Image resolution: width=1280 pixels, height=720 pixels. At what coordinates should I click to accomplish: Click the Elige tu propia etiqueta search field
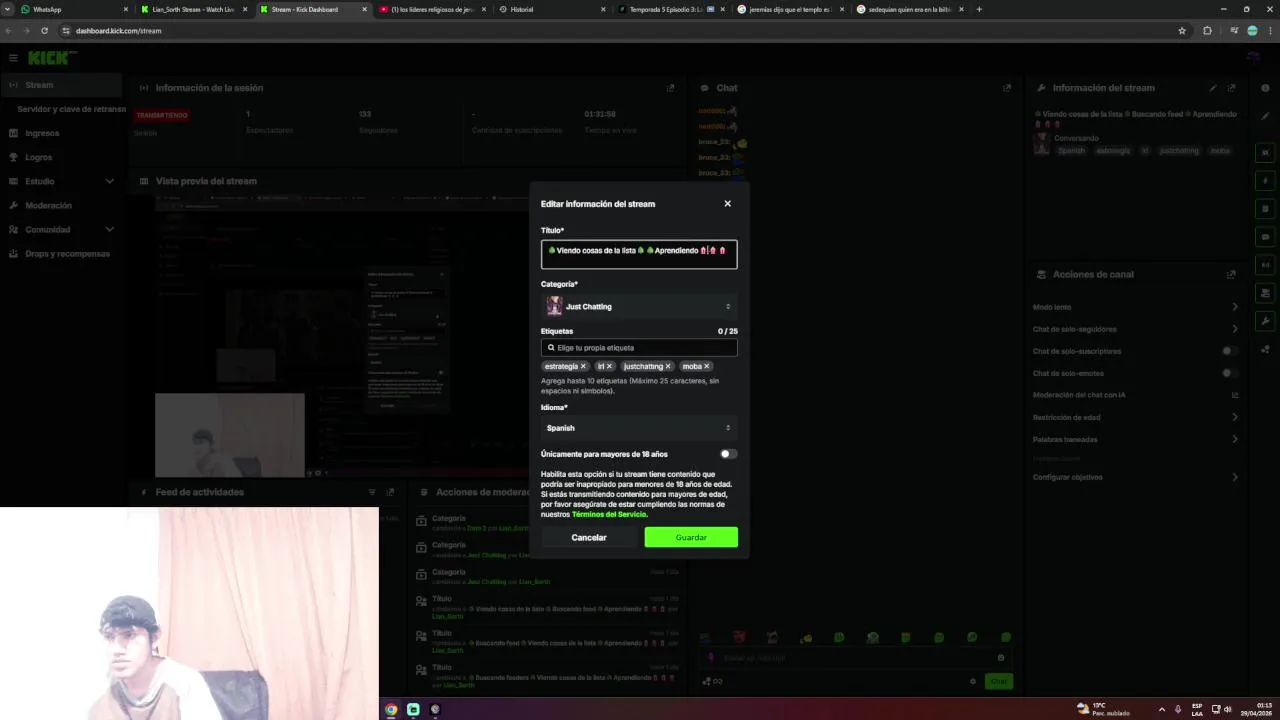[x=639, y=347]
